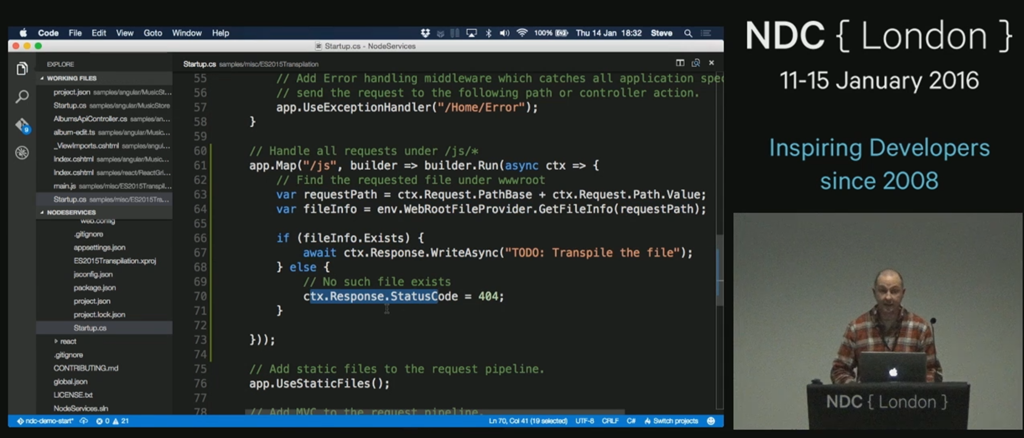Close the Startup.cs editor with X icon
The height and width of the screenshot is (438, 1024).
712,63
